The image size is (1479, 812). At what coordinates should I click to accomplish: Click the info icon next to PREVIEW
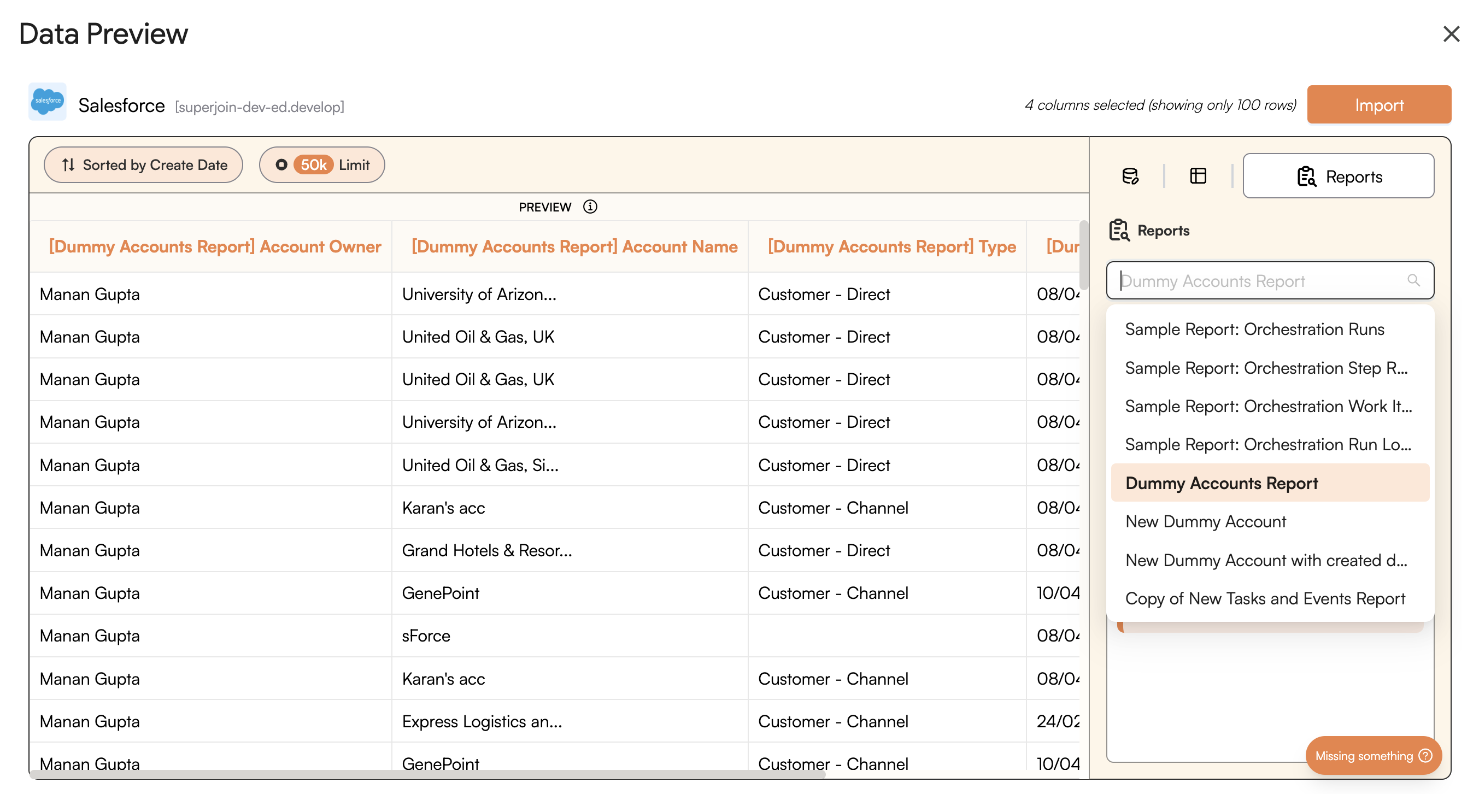[x=590, y=207]
